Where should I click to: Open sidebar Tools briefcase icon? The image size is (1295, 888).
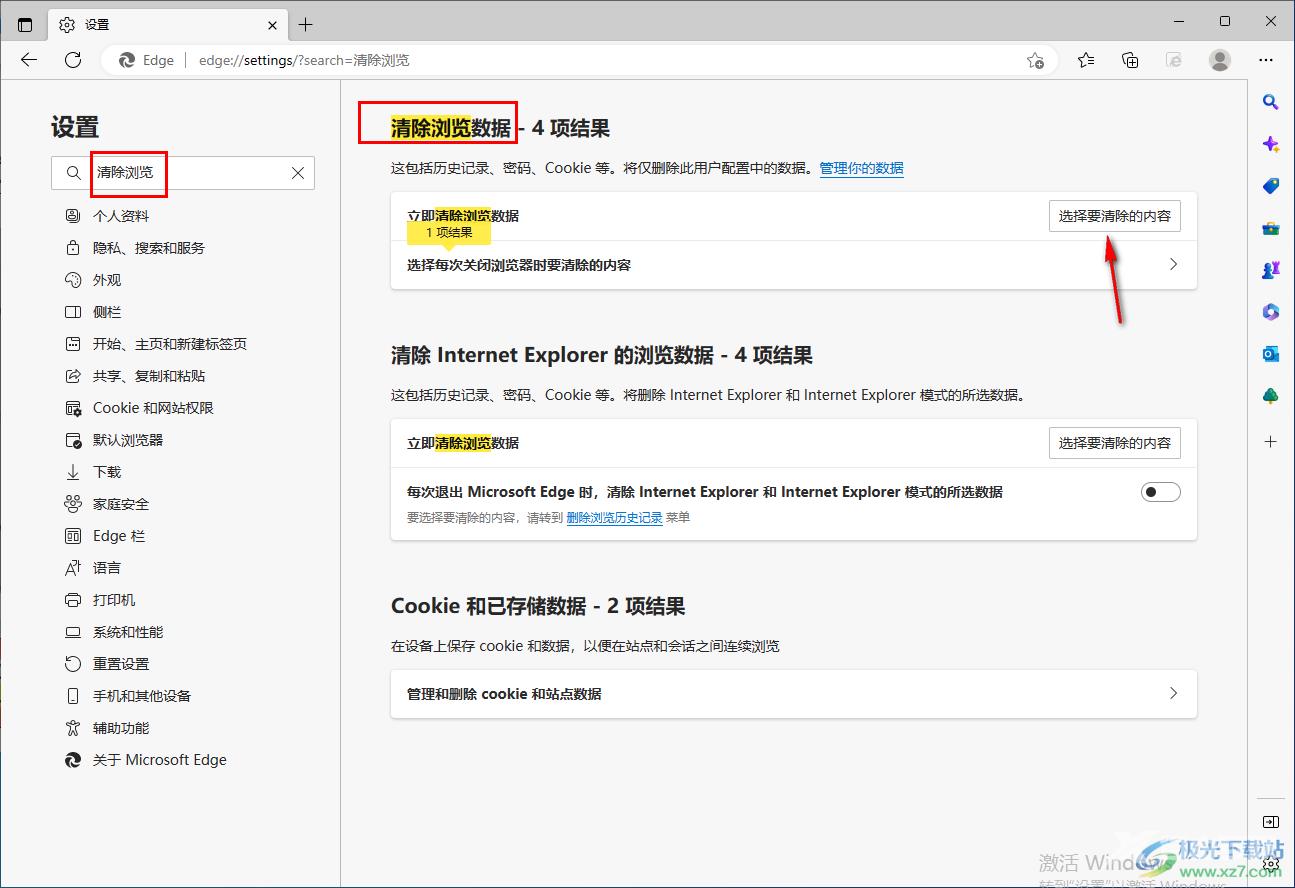coord(1271,228)
